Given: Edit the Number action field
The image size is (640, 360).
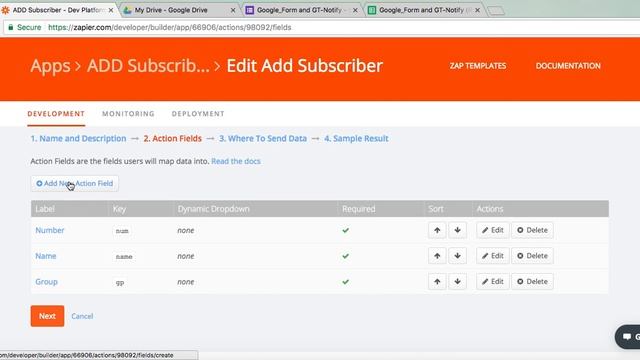Looking at the screenshot, I should [493, 230].
